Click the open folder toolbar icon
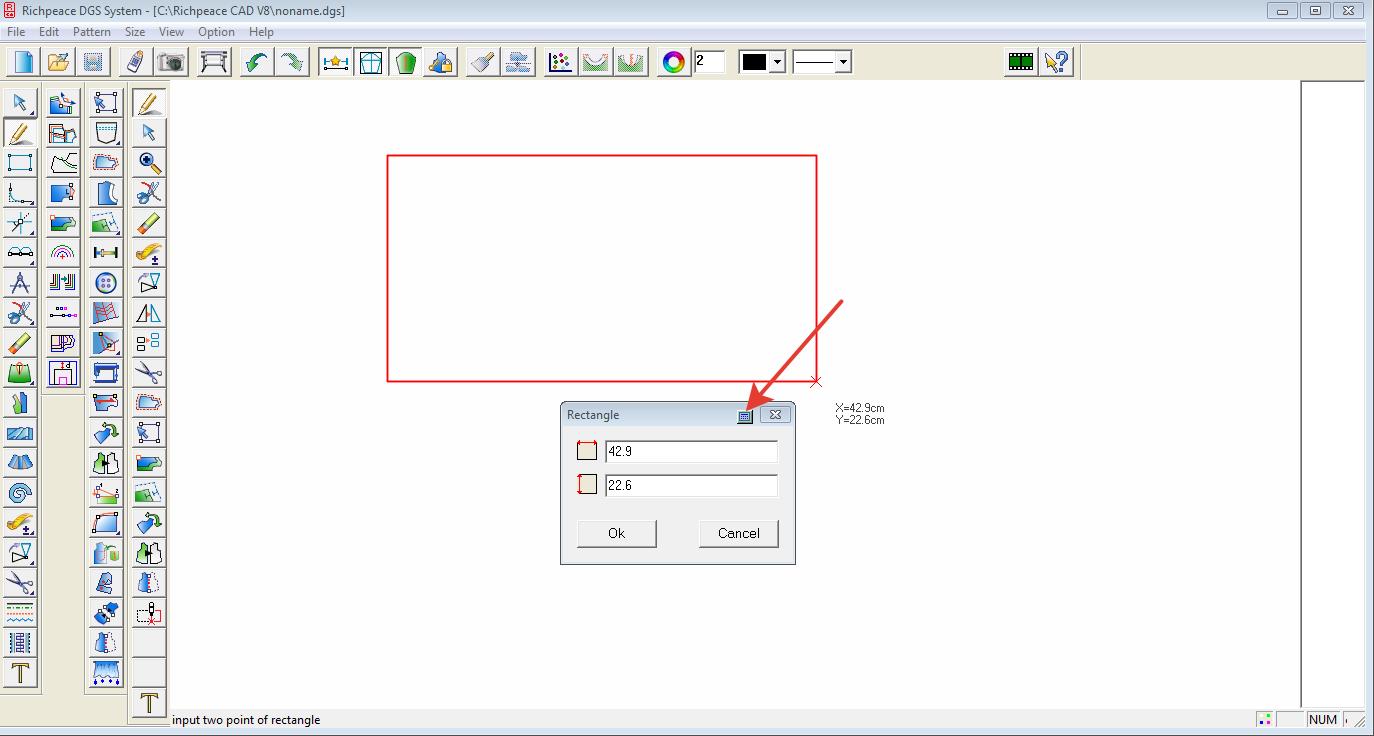 (58, 62)
